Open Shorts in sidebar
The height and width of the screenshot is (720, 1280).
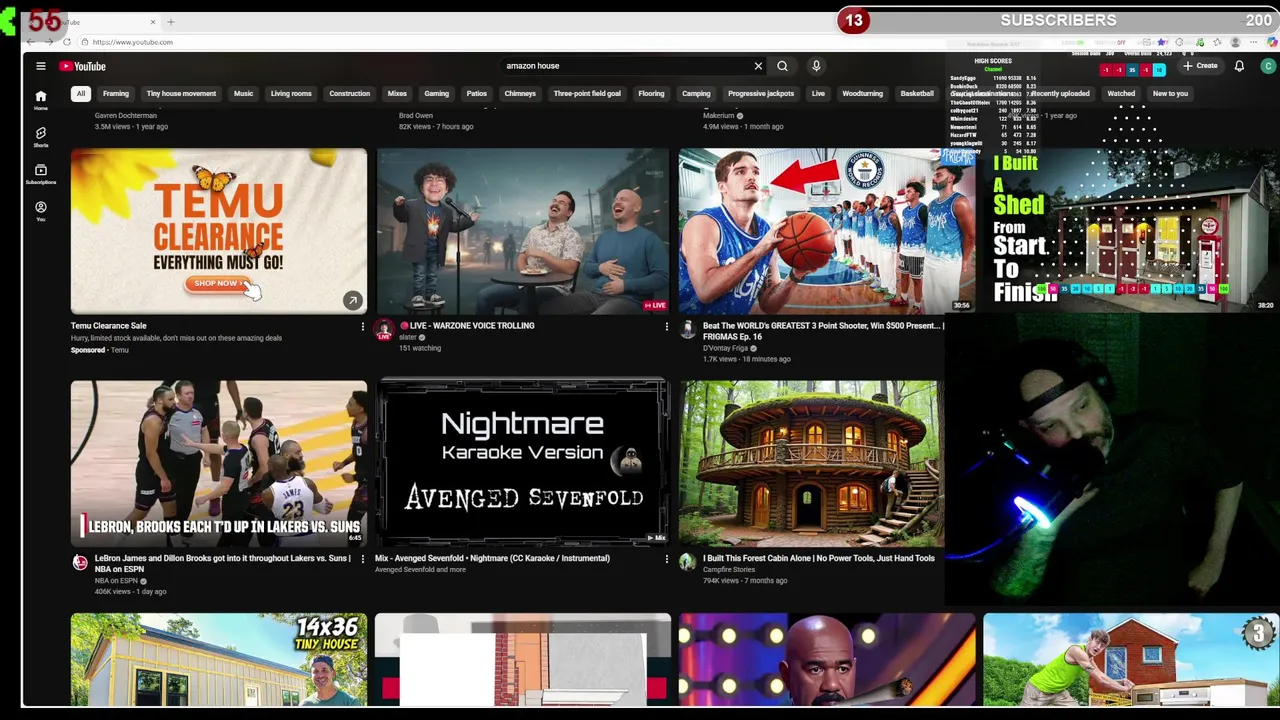(41, 137)
